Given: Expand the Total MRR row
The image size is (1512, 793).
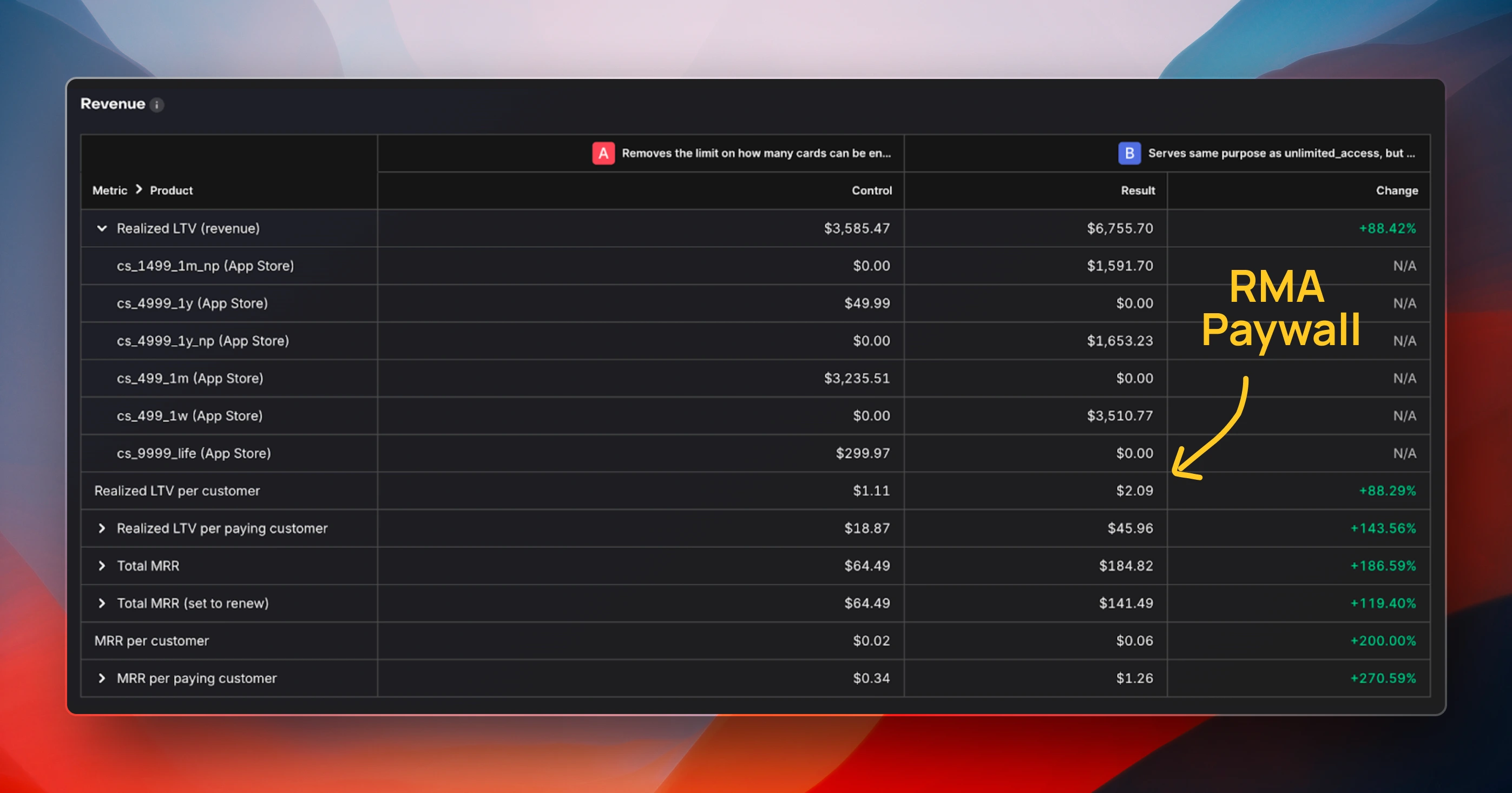Looking at the screenshot, I should pyautogui.click(x=102, y=566).
